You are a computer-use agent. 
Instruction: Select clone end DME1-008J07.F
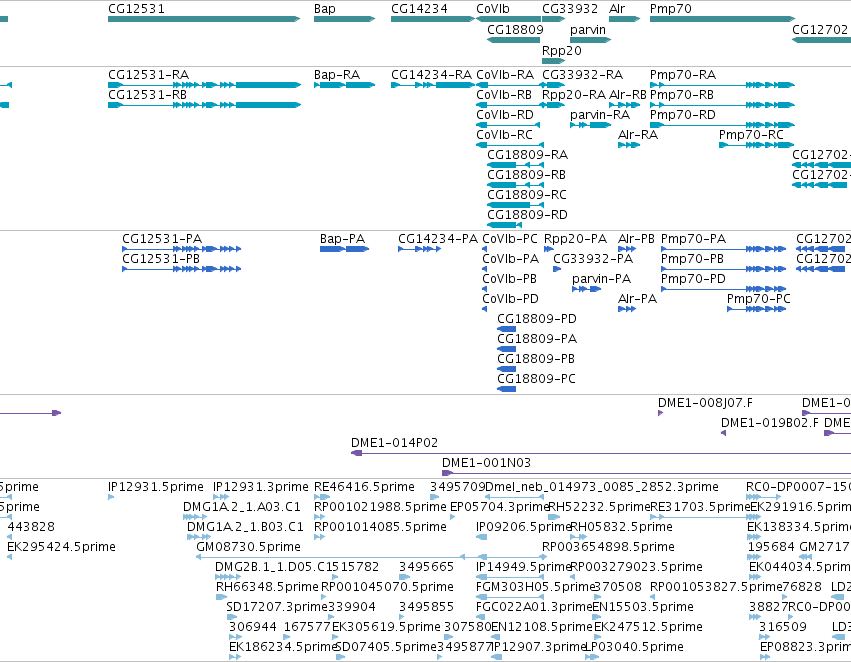[661, 413]
